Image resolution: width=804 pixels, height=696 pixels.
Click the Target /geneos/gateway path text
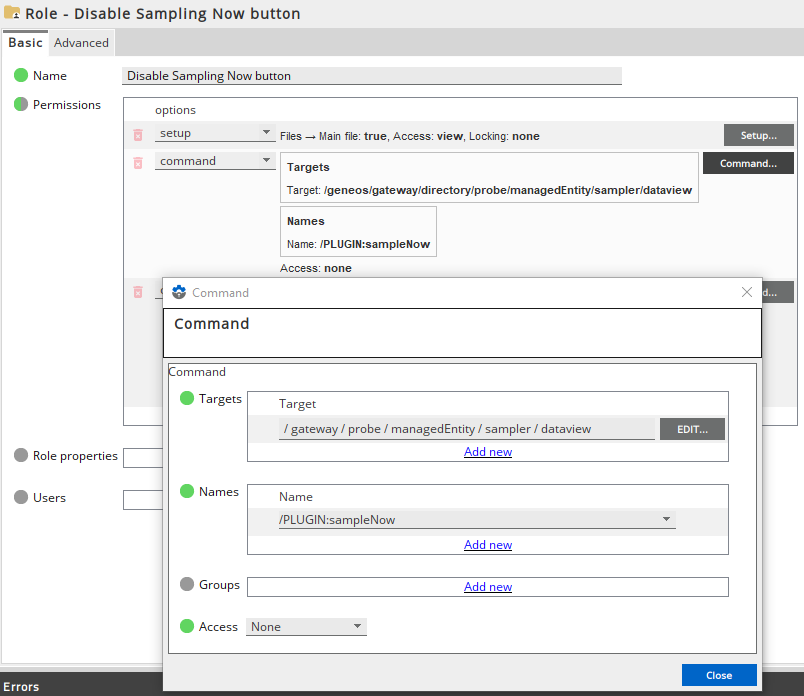[489, 190]
